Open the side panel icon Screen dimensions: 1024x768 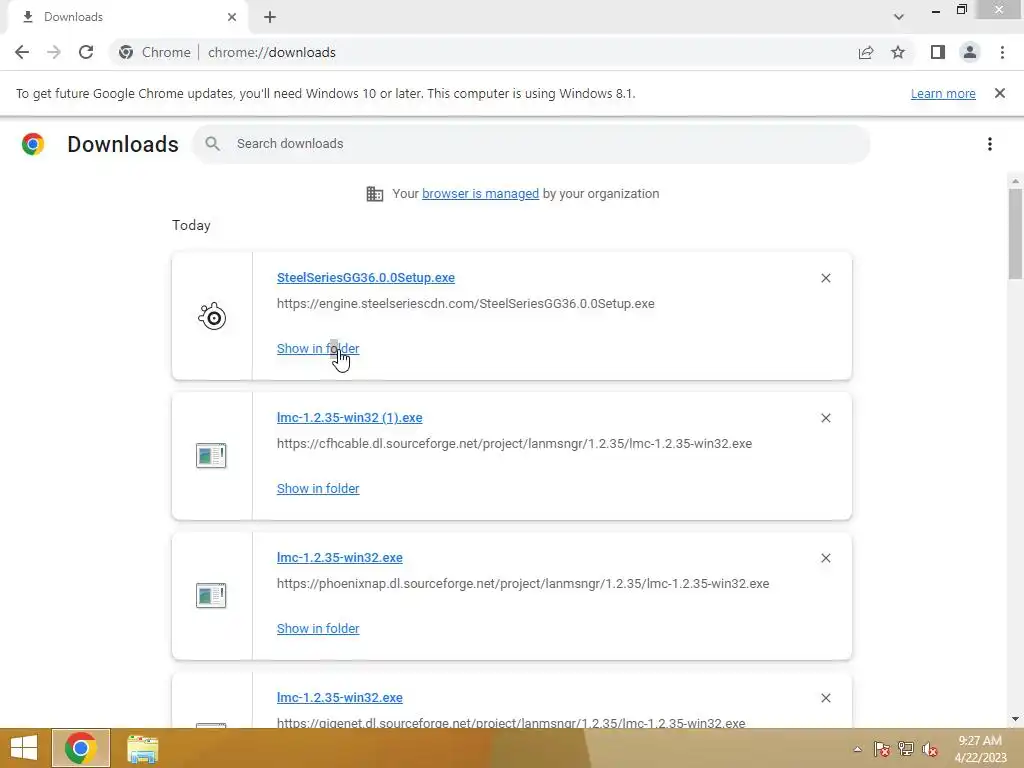pyautogui.click(x=938, y=52)
